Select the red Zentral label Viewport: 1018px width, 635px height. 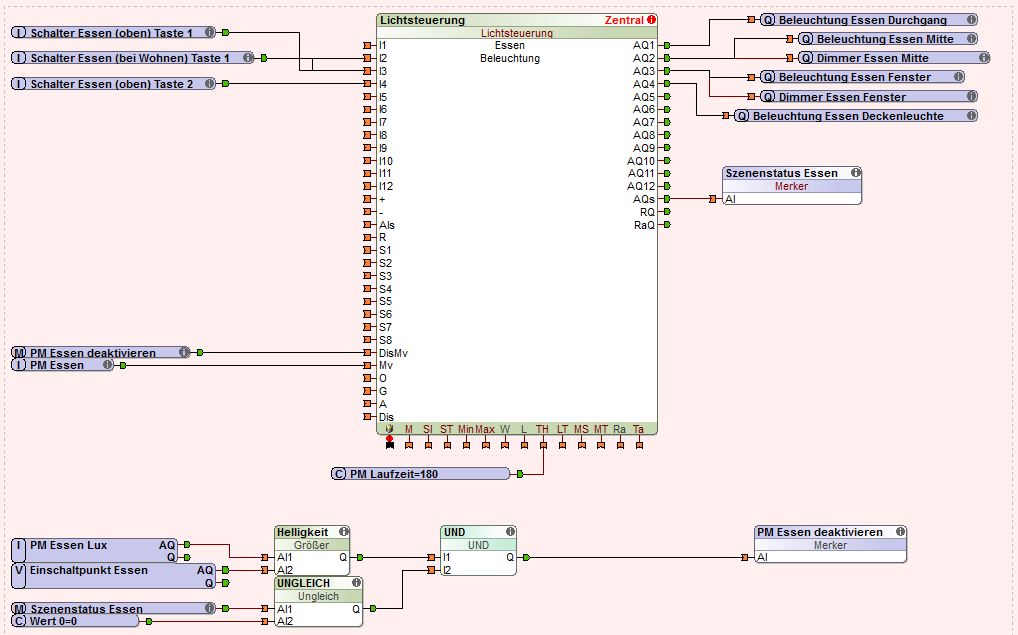624,20
